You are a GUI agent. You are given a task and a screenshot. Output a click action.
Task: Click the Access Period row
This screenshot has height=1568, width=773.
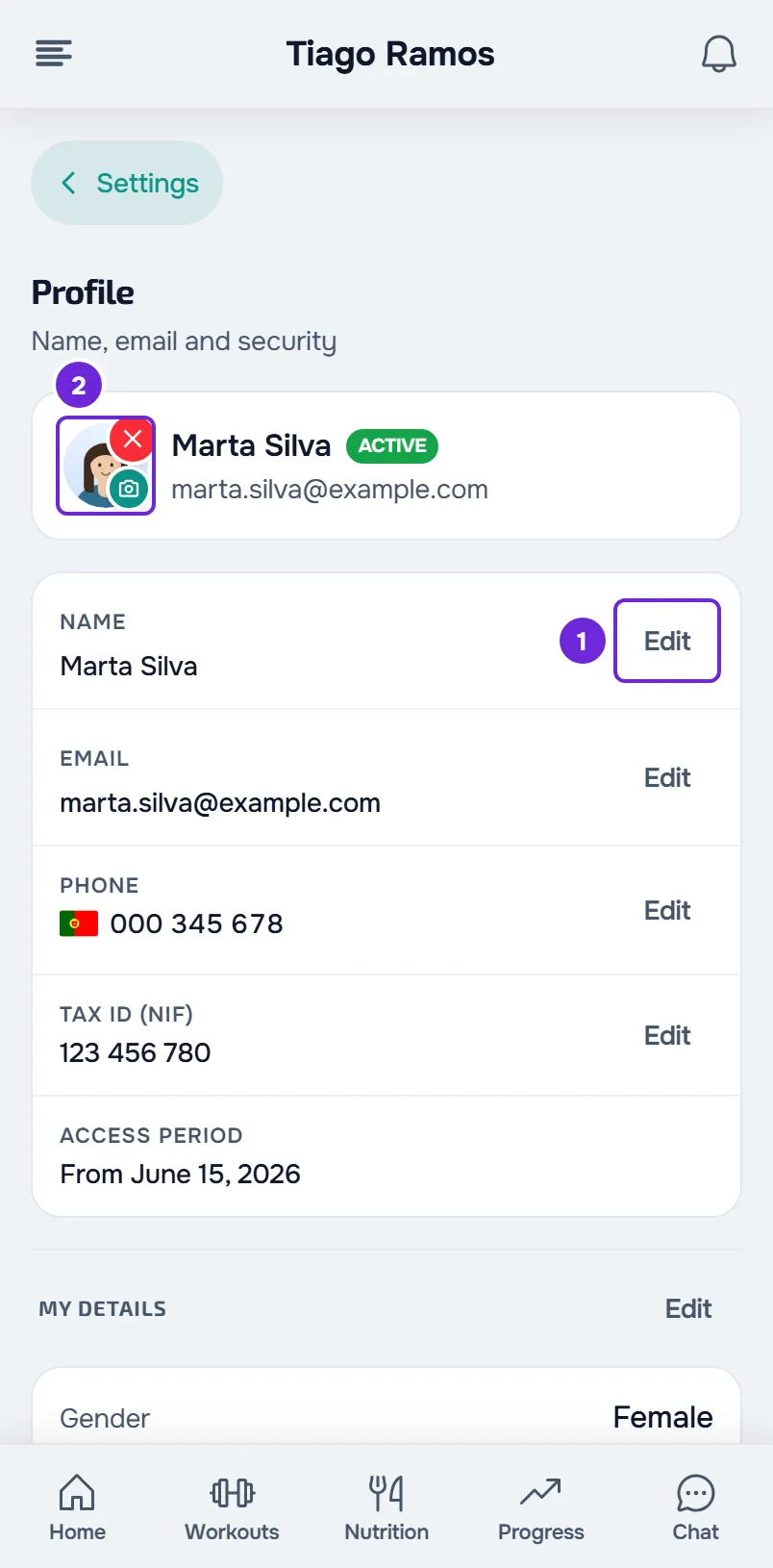(386, 1156)
